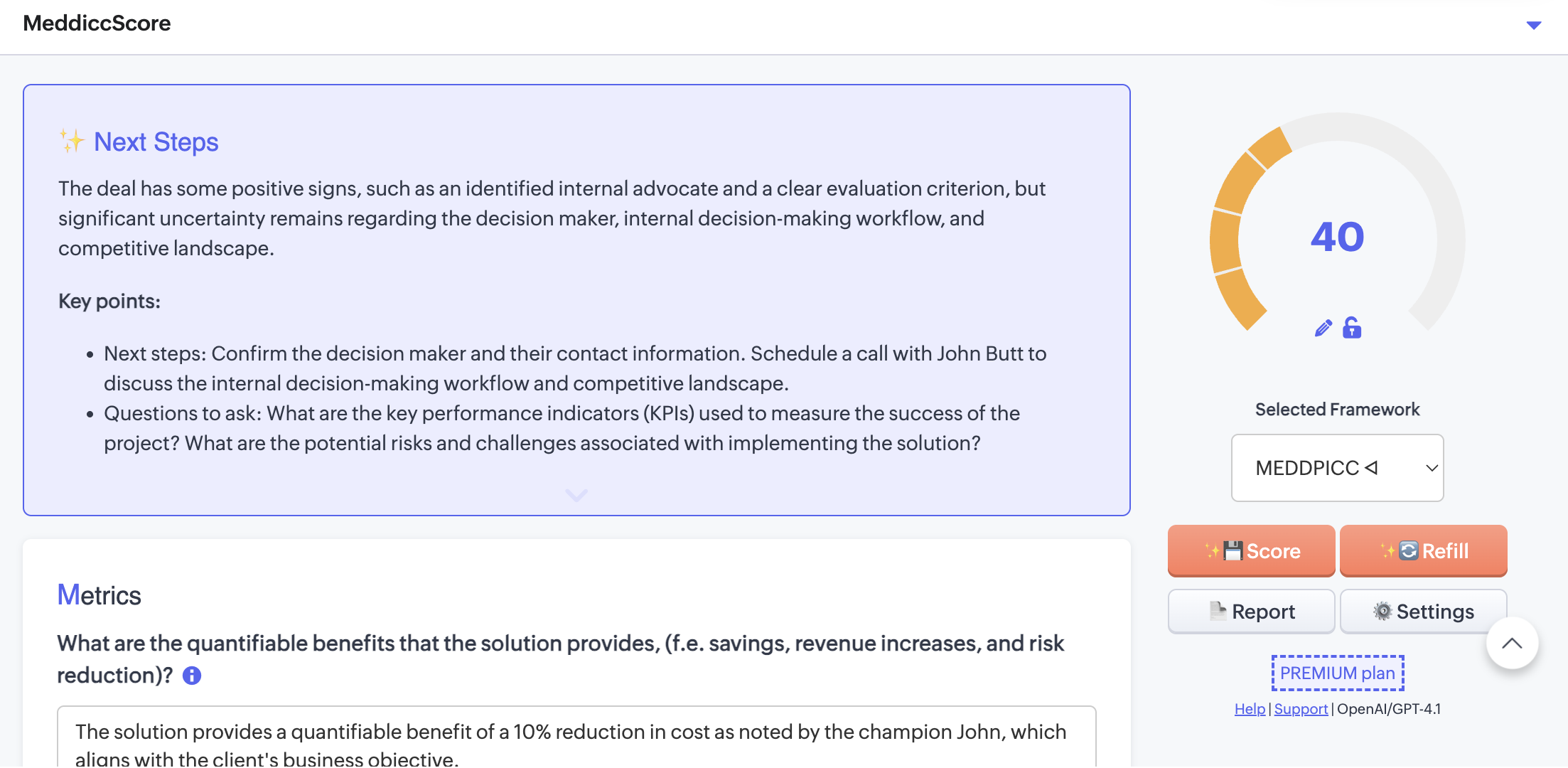Viewport: 1568px width, 768px height.
Task: Open the Help link
Action: click(1250, 709)
